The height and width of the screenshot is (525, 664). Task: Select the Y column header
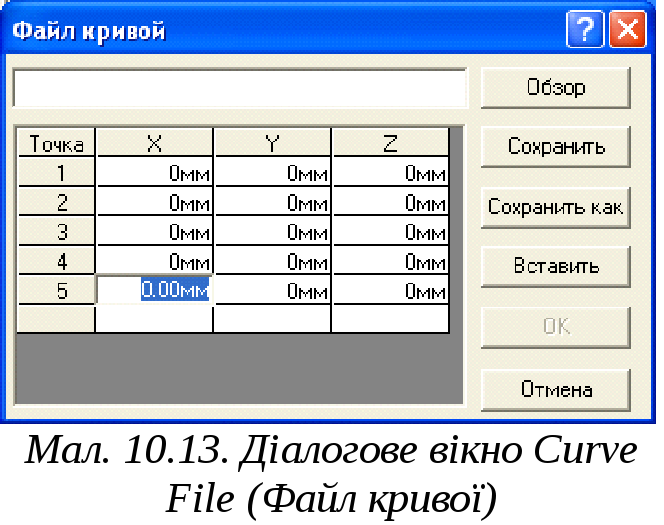click(x=272, y=143)
